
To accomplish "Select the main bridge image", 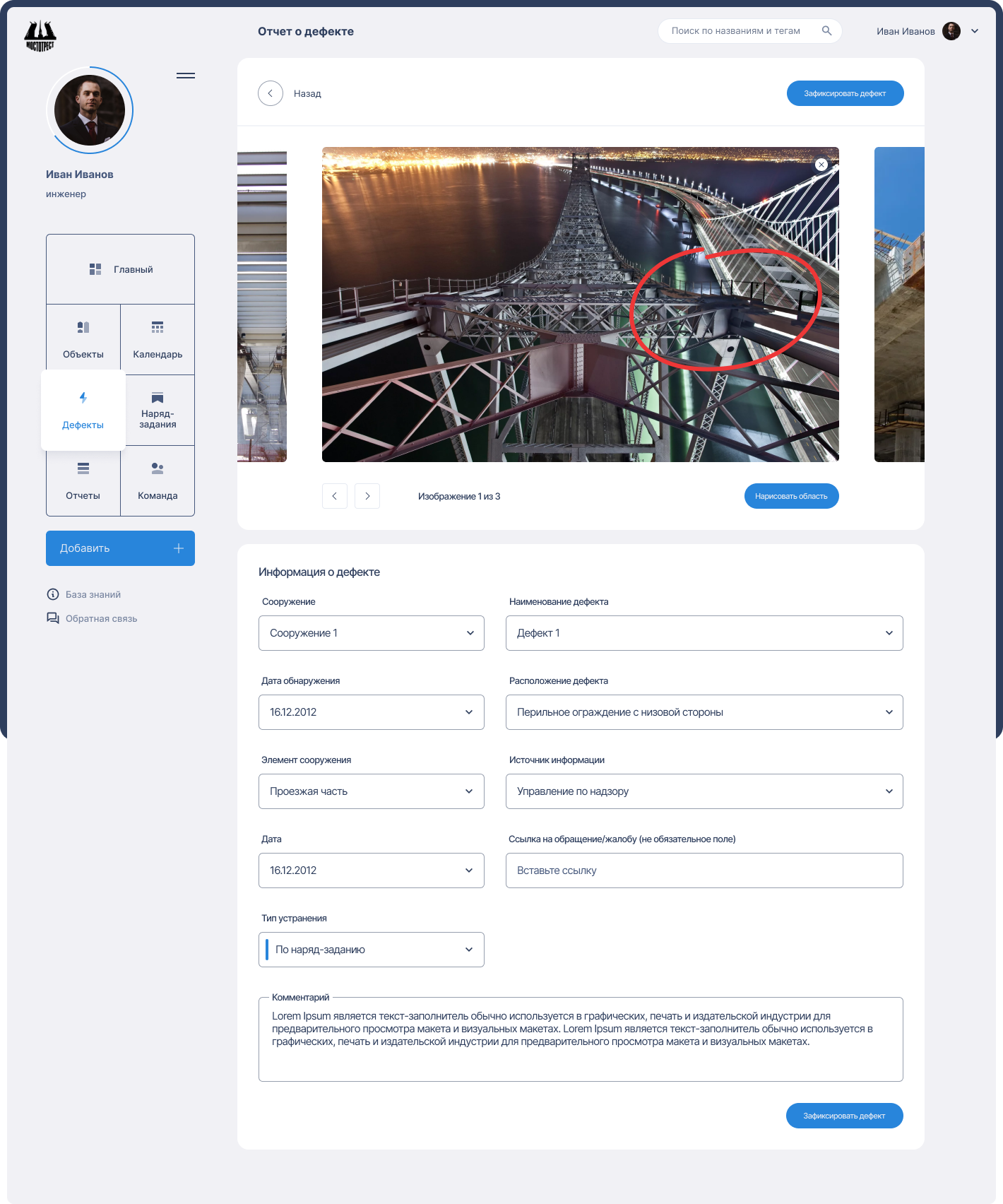I will click(x=581, y=305).
